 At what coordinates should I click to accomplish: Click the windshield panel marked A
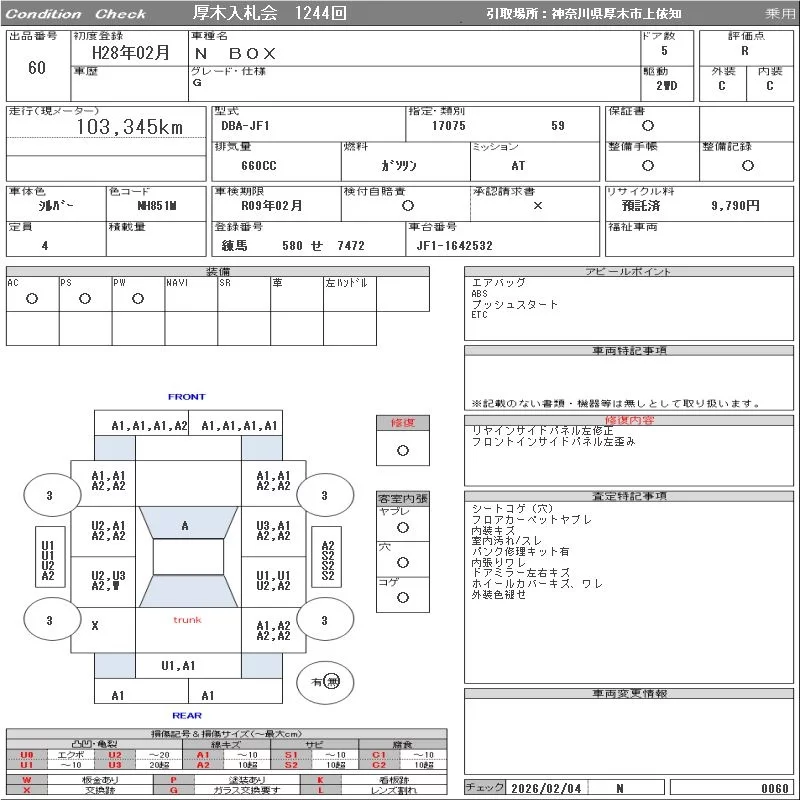(x=185, y=526)
